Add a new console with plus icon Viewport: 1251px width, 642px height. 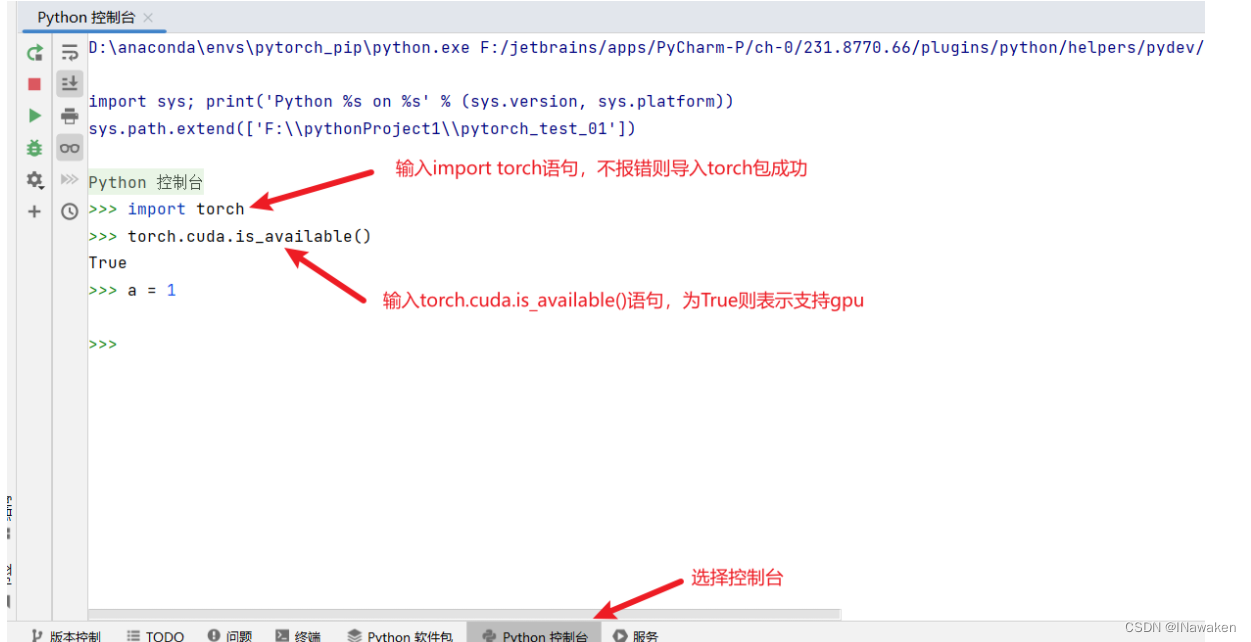tap(34, 211)
